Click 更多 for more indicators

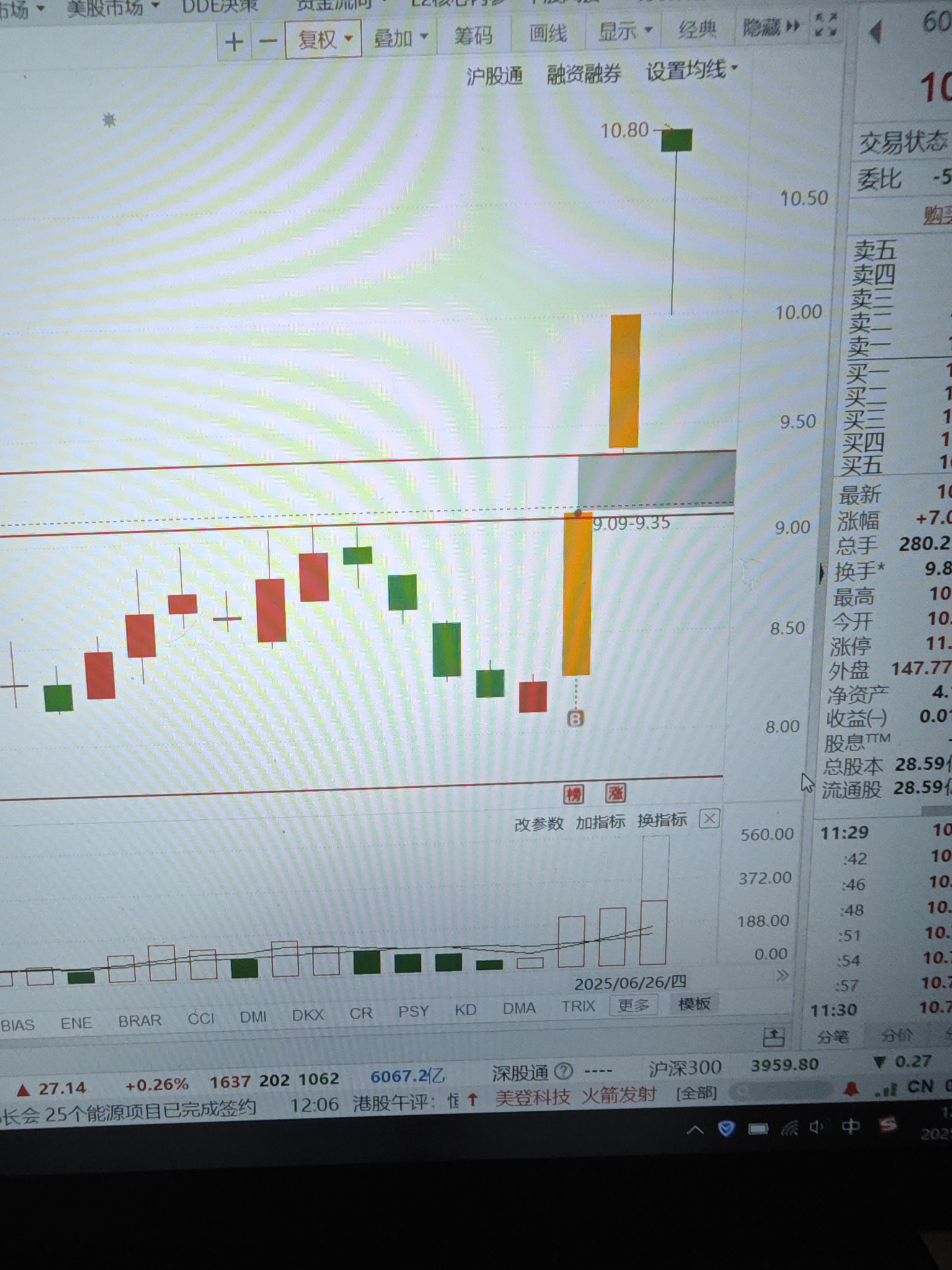633,1005
